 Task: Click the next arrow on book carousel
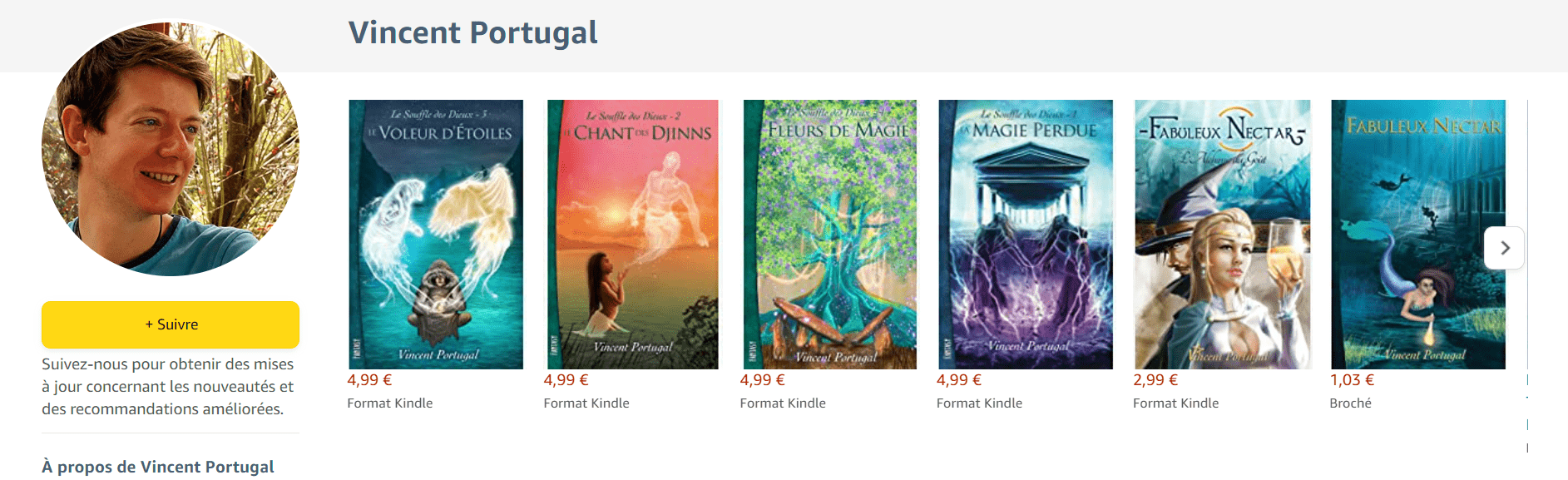[x=1504, y=248]
